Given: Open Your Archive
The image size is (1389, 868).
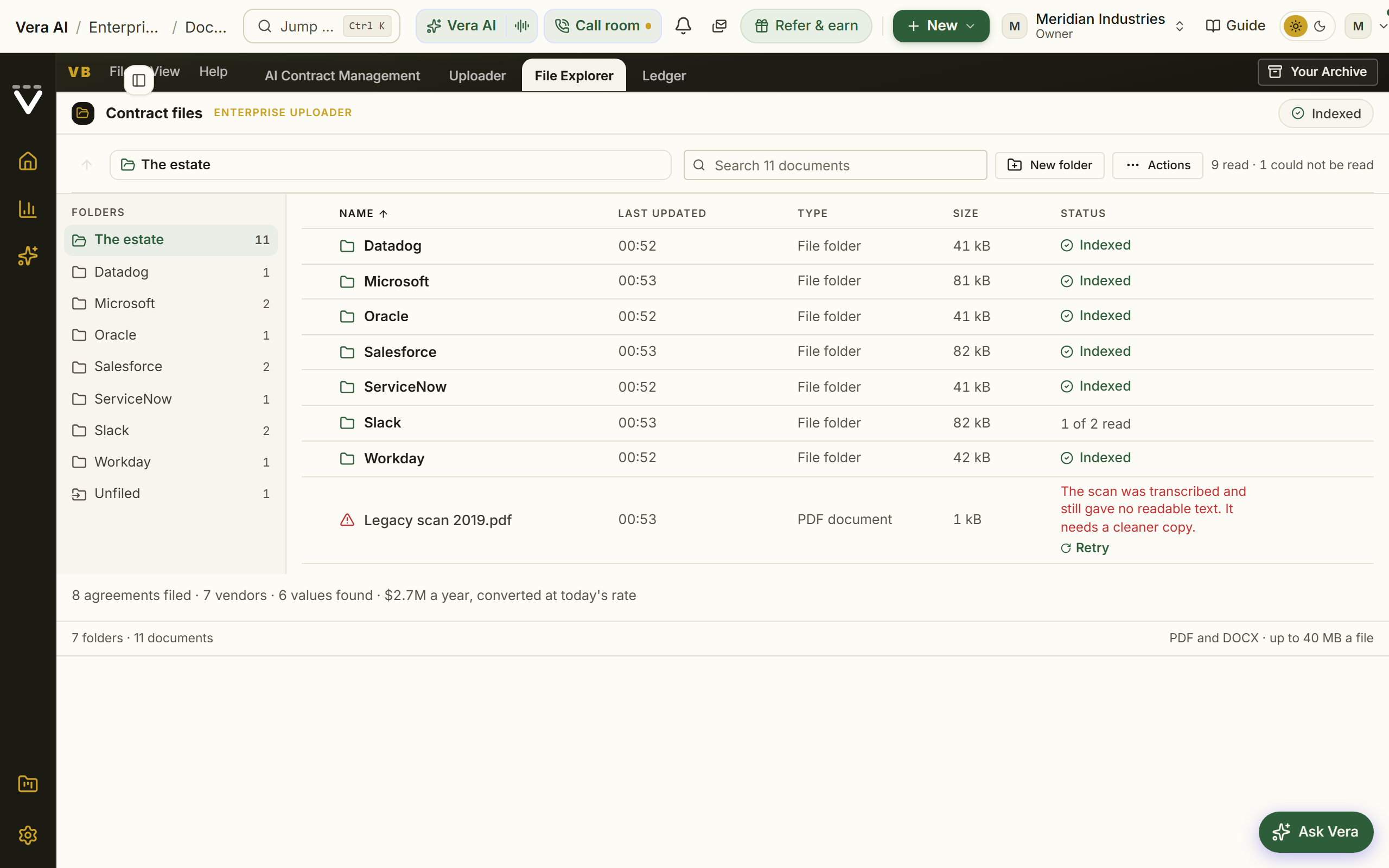Looking at the screenshot, I should [x=1317, y=72].
